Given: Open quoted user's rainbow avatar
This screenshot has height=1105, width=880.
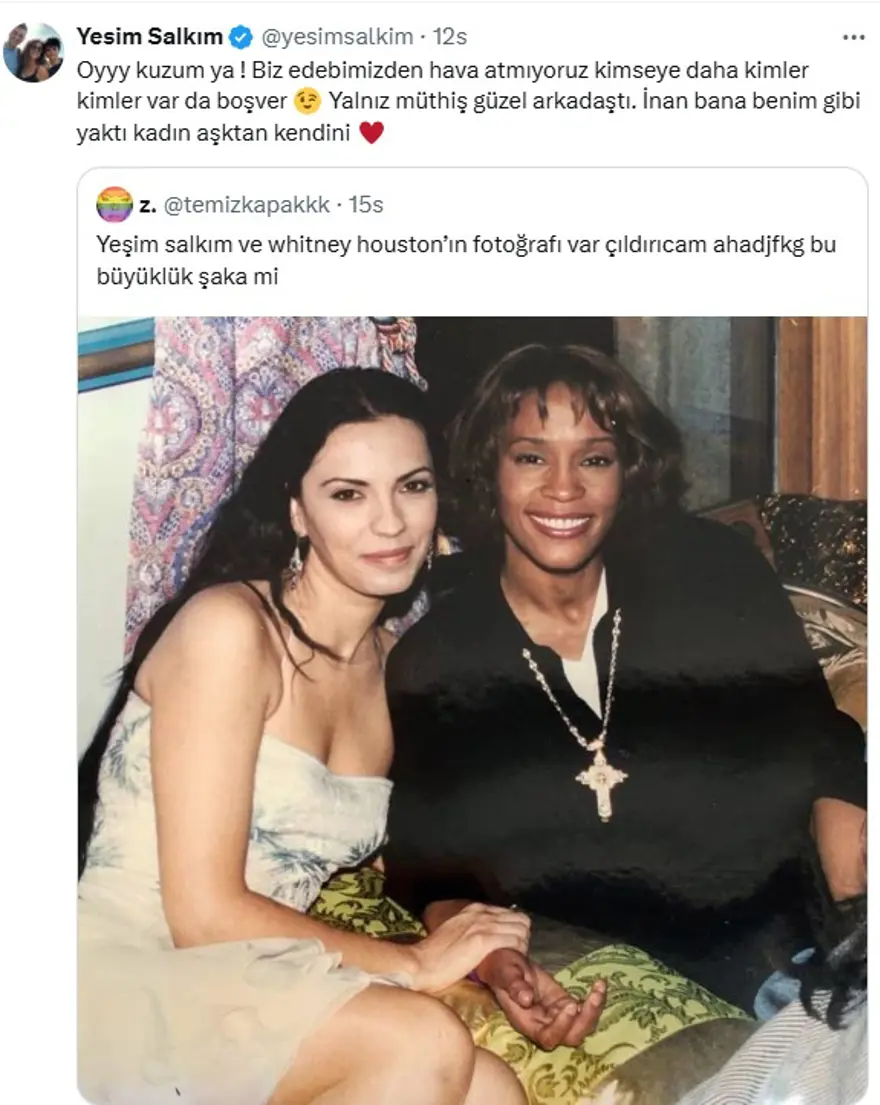Looking at the screenshot, I should 114,204.
